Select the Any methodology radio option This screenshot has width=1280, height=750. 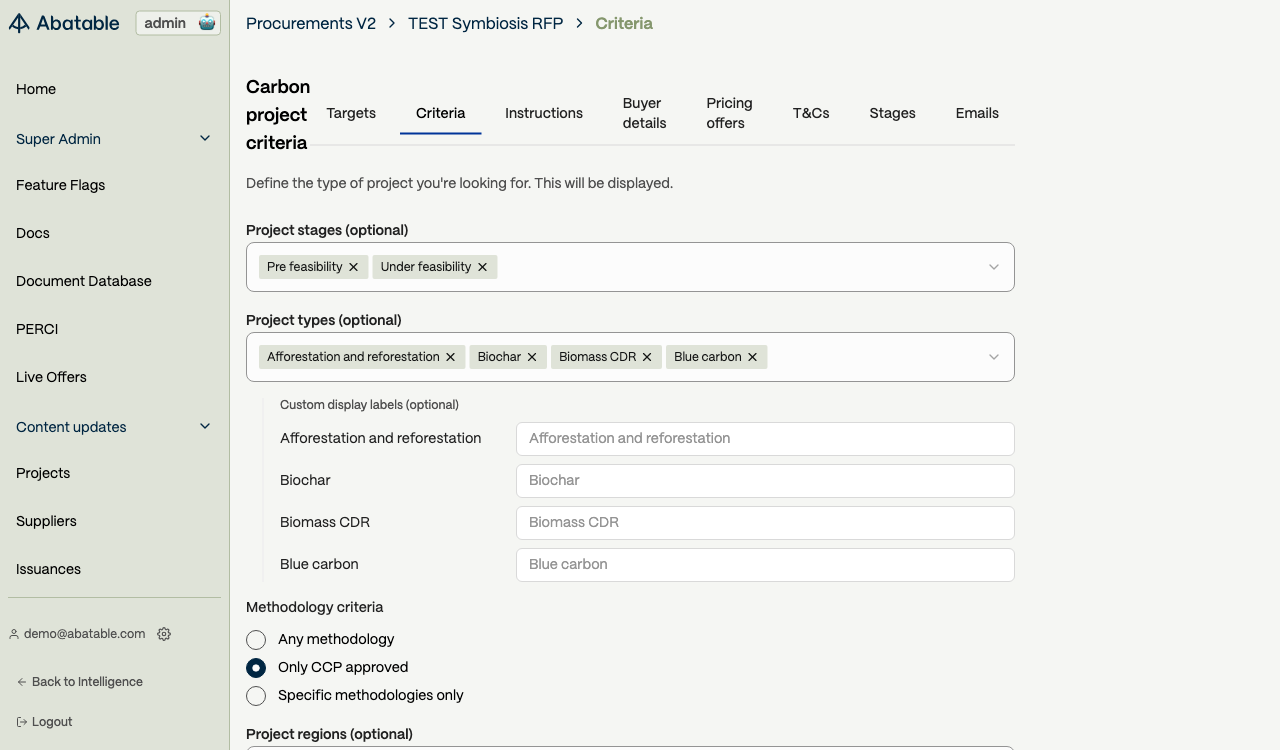pyautogui.click(x=256, y=640)
